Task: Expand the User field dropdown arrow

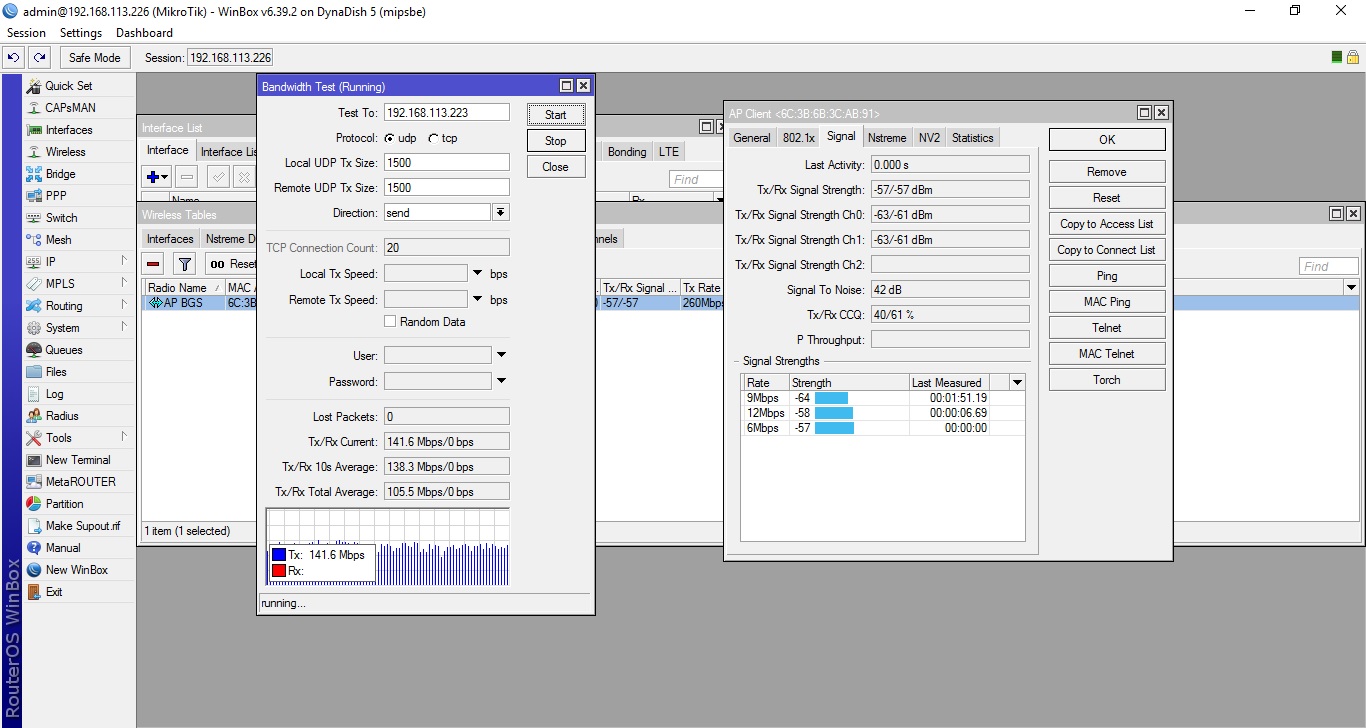Action: (501, 355)
